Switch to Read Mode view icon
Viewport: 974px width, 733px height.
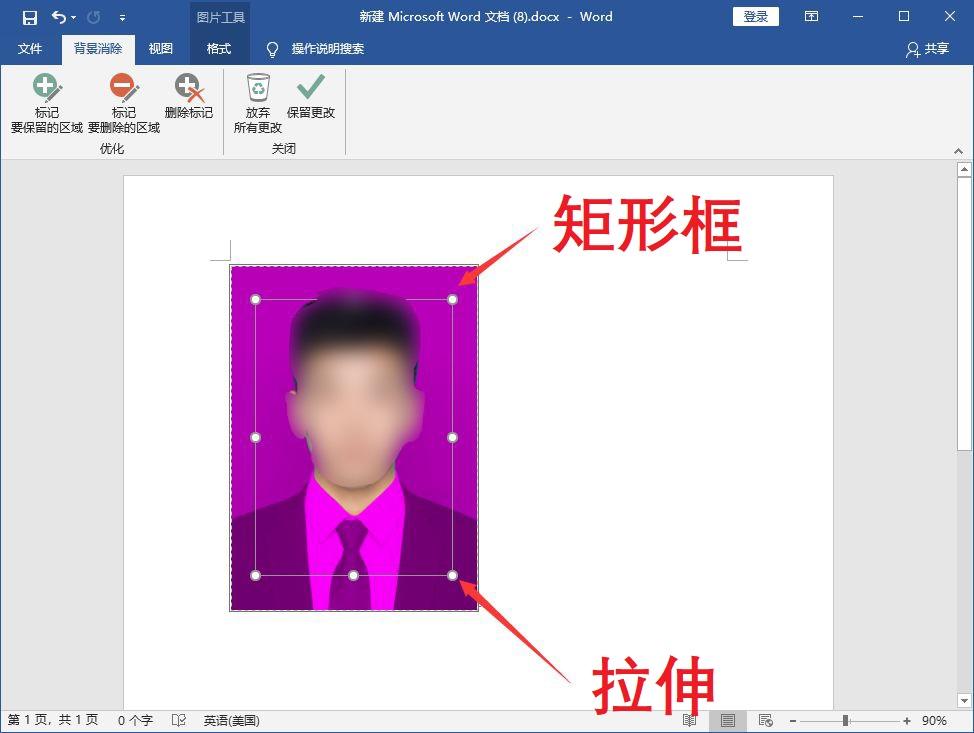690,721
